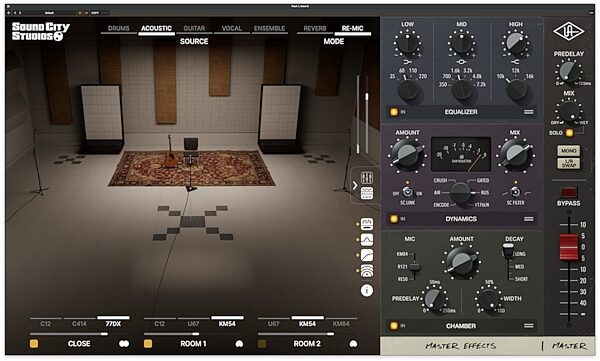
Task: Expand the side panel chevron arrow
Action: (355, 186)
